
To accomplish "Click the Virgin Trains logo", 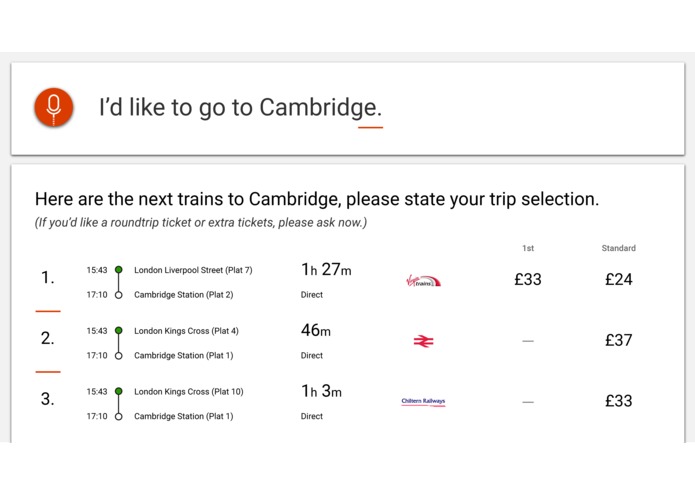I will (423, 281).
